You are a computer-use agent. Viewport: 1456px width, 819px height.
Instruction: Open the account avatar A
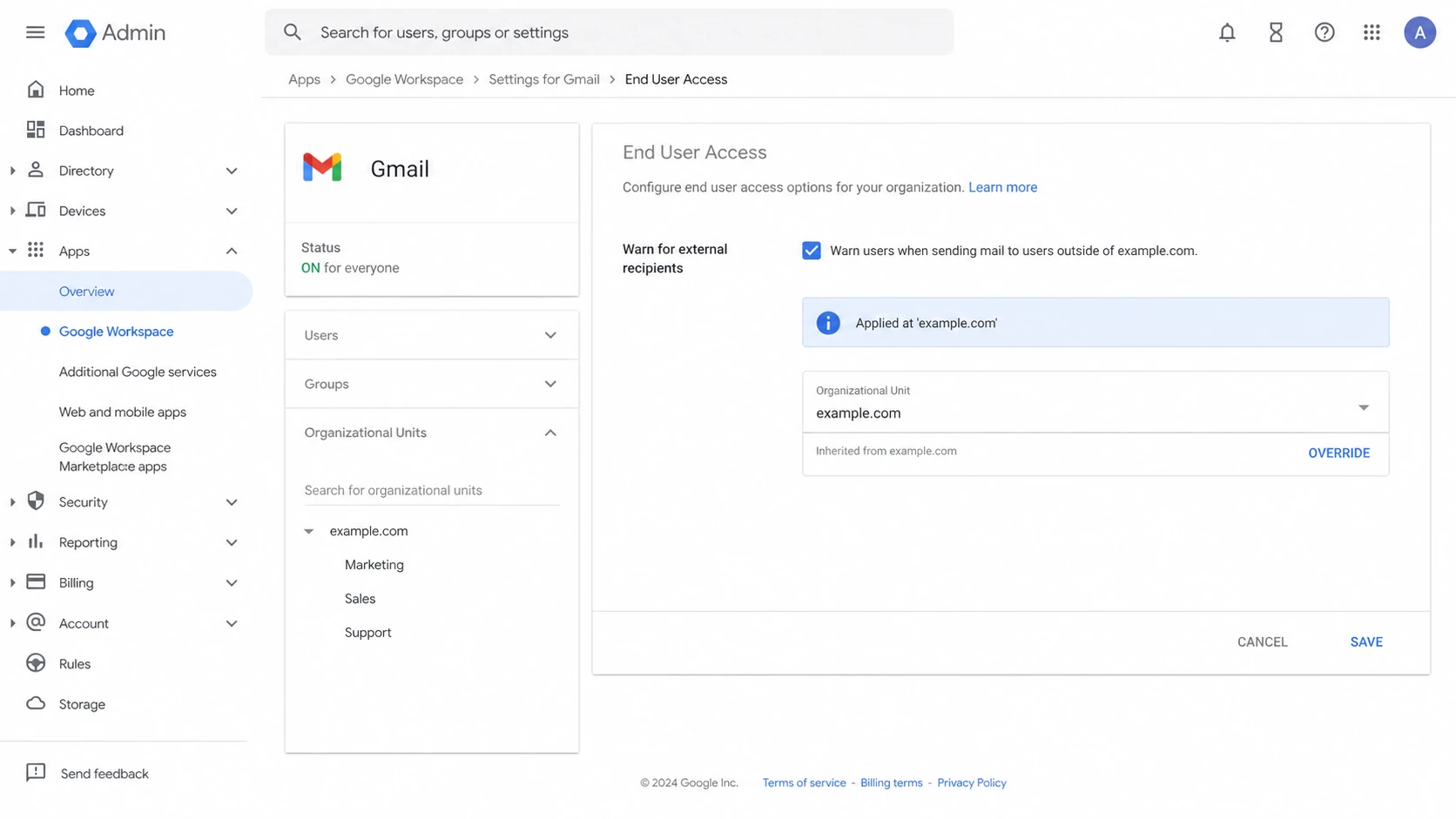pos(1419,32)
